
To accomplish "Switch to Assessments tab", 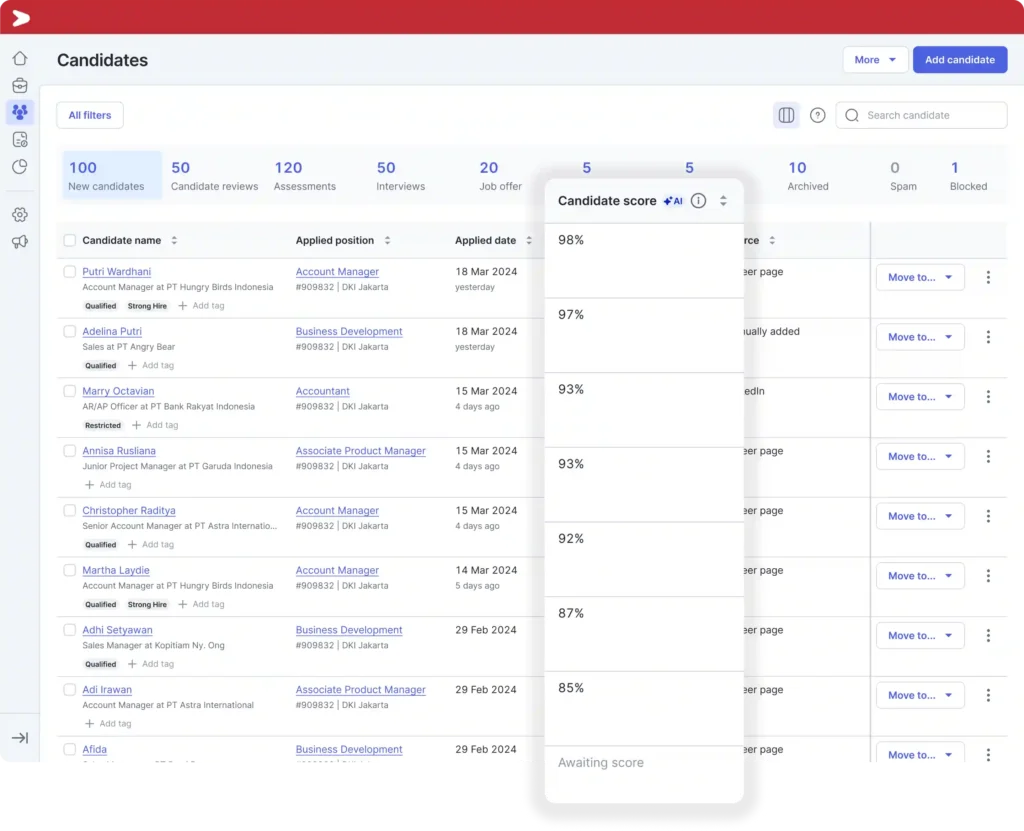I will coord(304,176).
